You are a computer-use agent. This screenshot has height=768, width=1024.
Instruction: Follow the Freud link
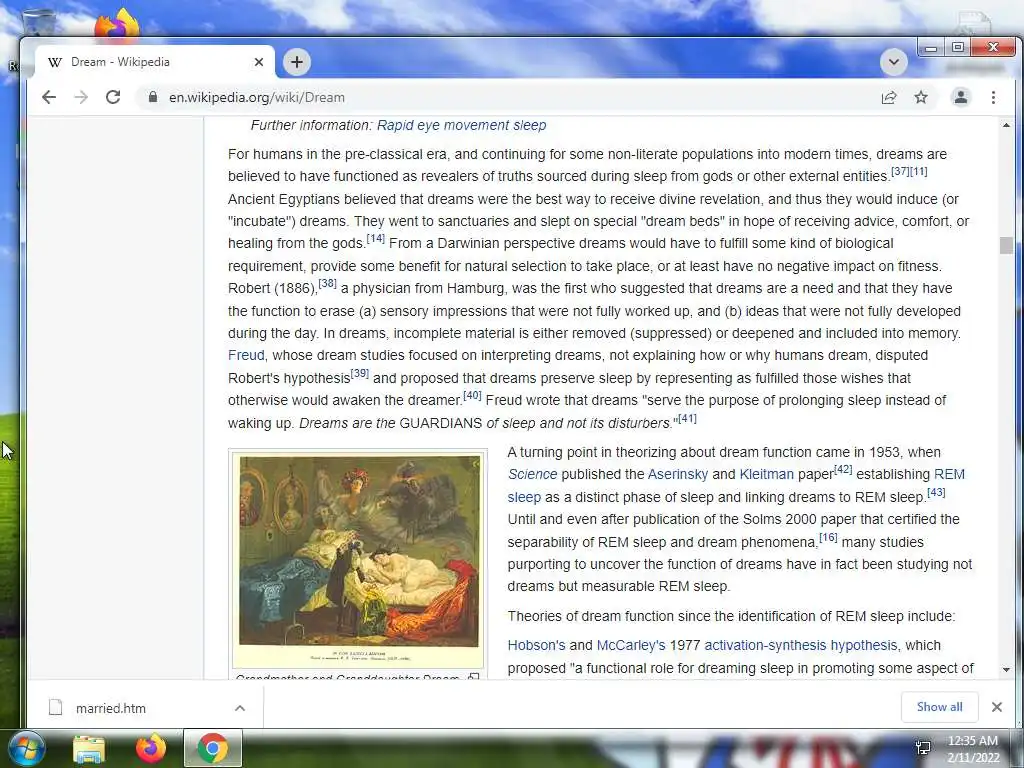click(x=246, y=355)
